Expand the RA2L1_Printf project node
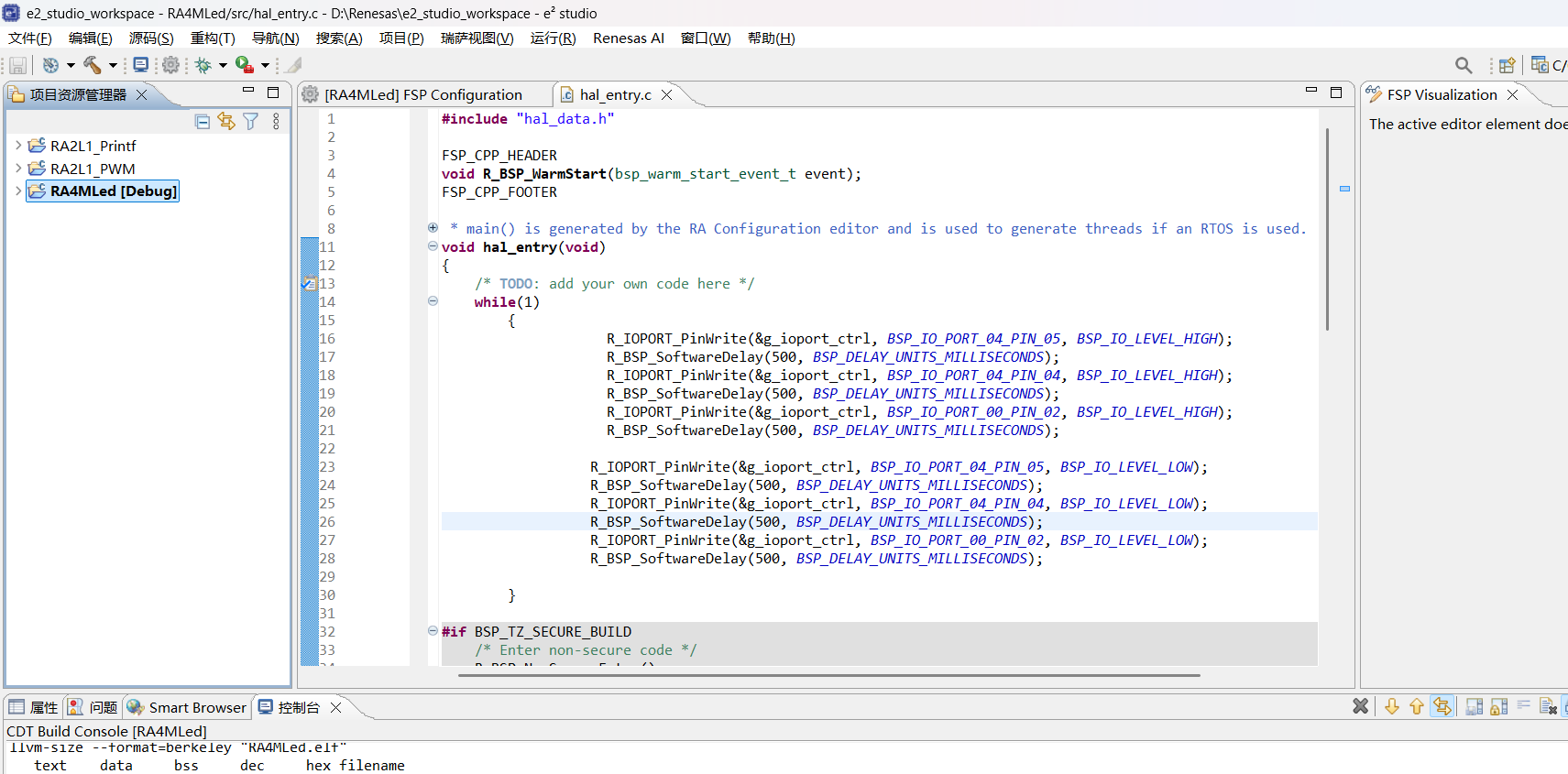Screen dimensions: 1568x774 pos(18,145)
